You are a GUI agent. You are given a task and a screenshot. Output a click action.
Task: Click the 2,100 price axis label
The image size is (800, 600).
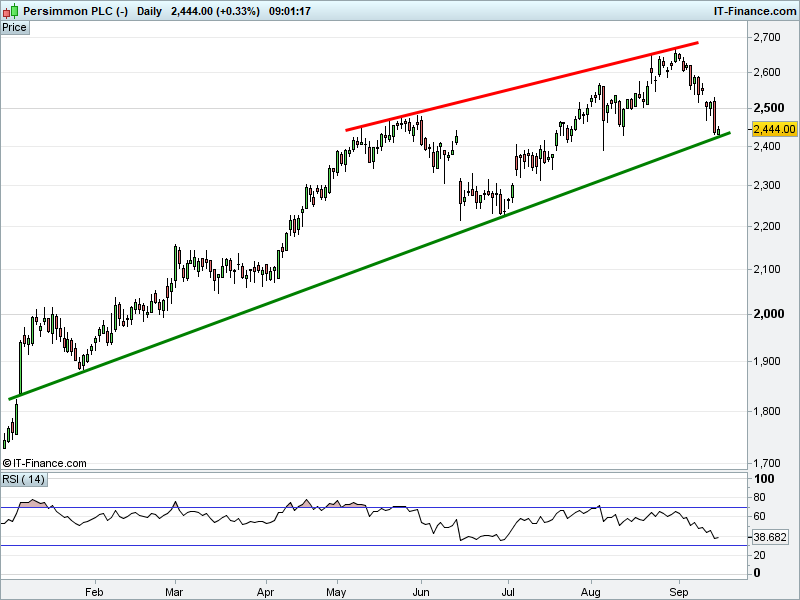tap(767, 269)
